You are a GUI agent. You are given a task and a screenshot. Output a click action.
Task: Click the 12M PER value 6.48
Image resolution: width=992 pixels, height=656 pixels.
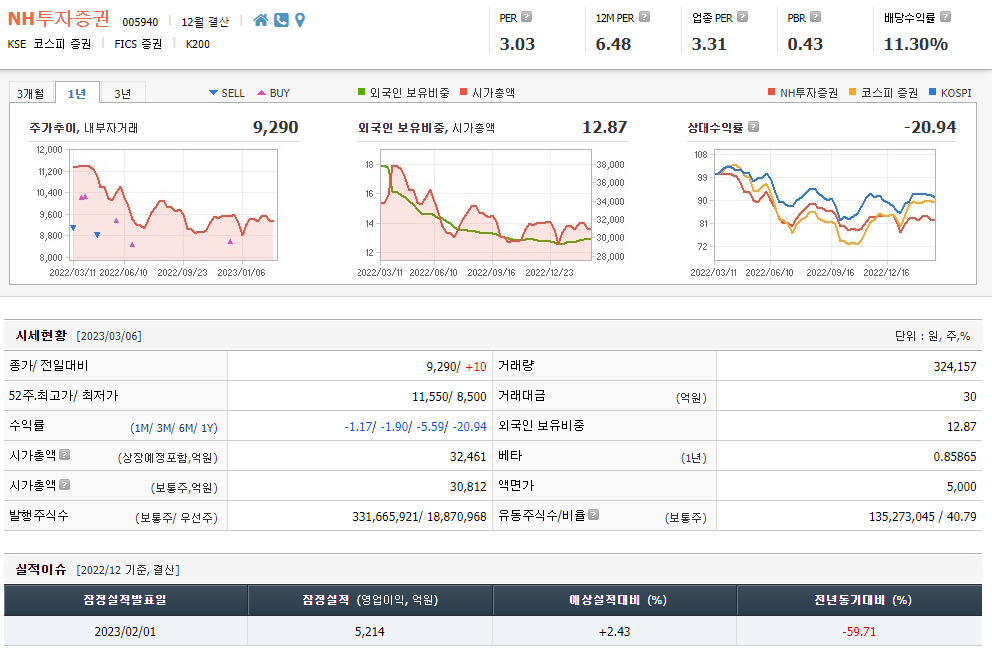(x=613, y=44)
